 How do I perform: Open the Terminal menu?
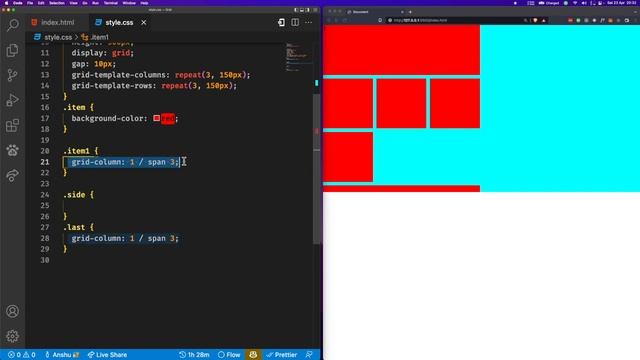[111, 3]
